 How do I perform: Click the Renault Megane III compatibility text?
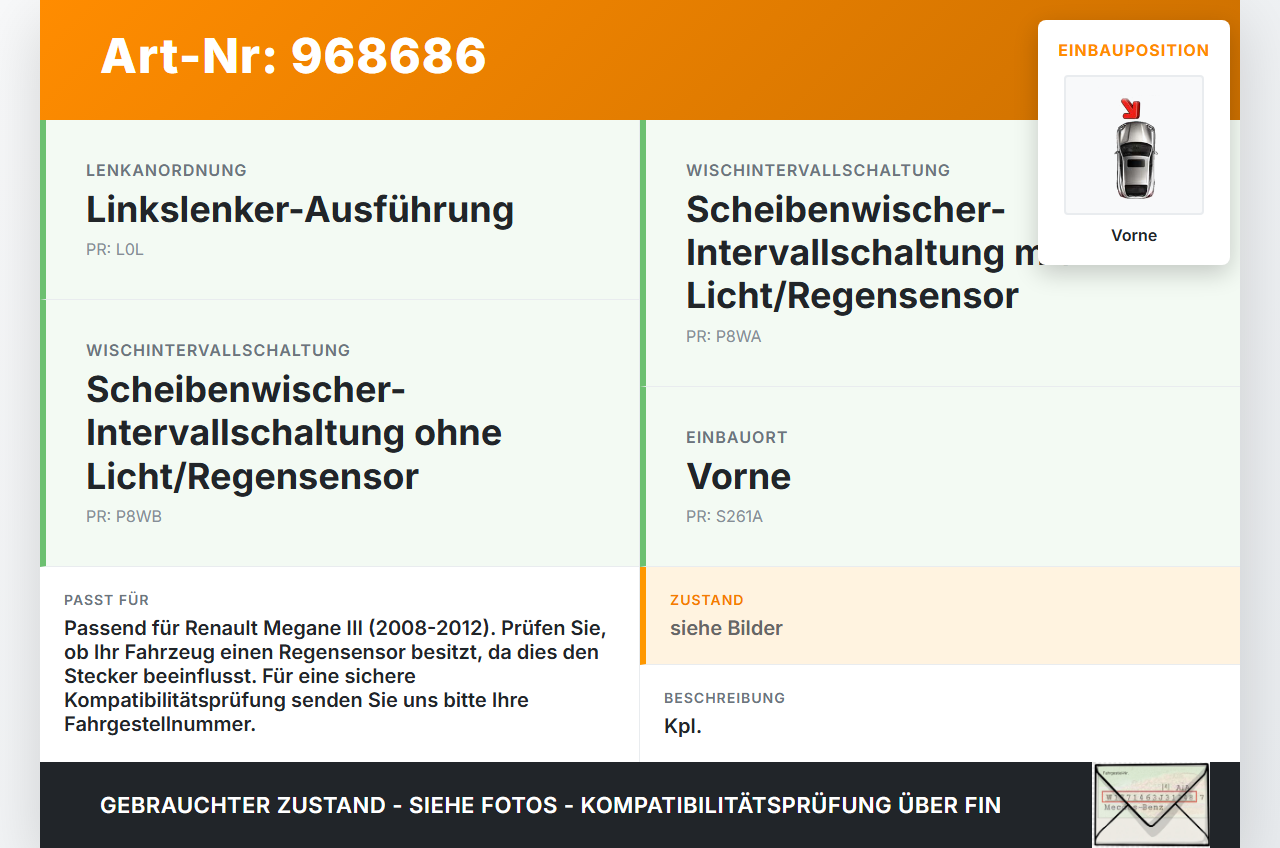pyautogui.click(x=335, y=676)
